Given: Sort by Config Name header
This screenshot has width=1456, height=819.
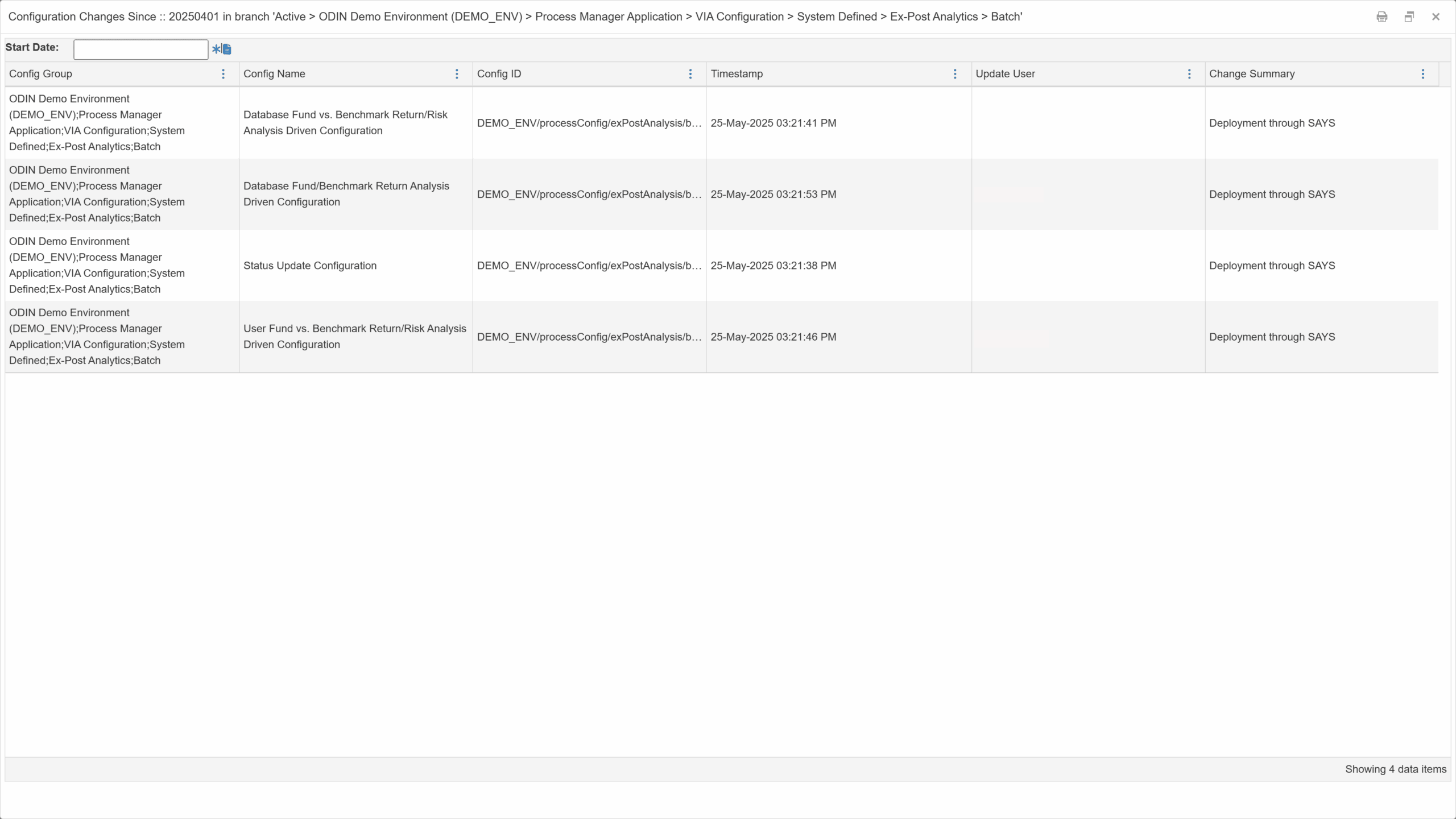Looking at the screenshot, I should (274, 74).
